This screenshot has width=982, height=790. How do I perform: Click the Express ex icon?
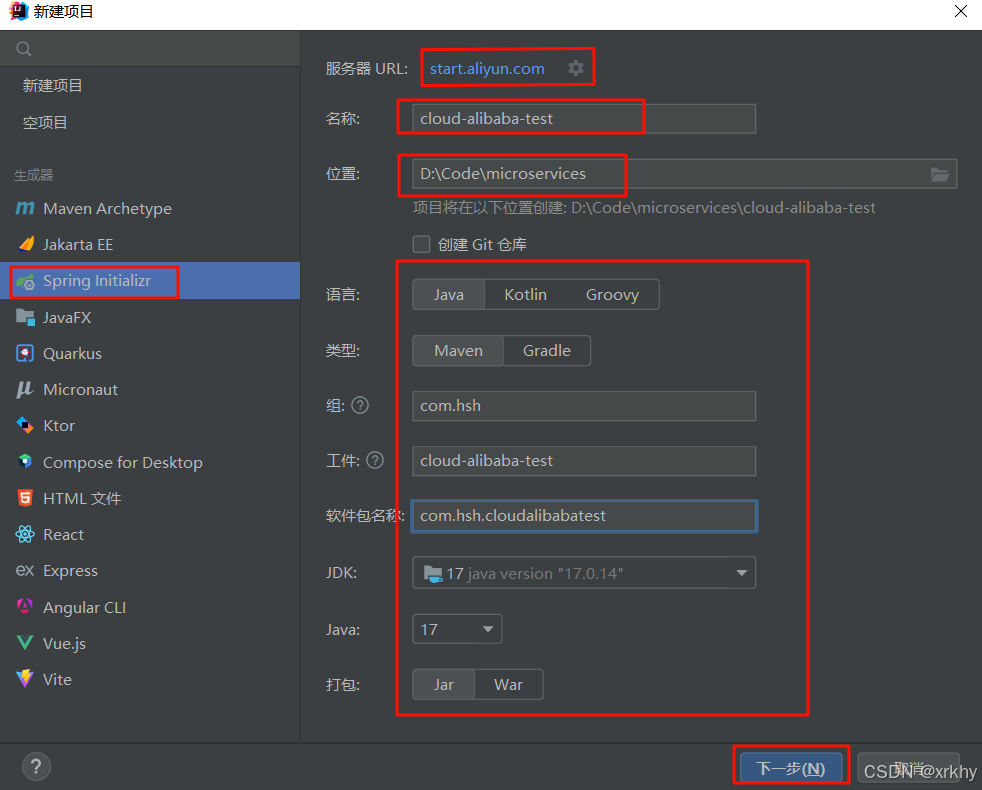[x=25, y=570]
